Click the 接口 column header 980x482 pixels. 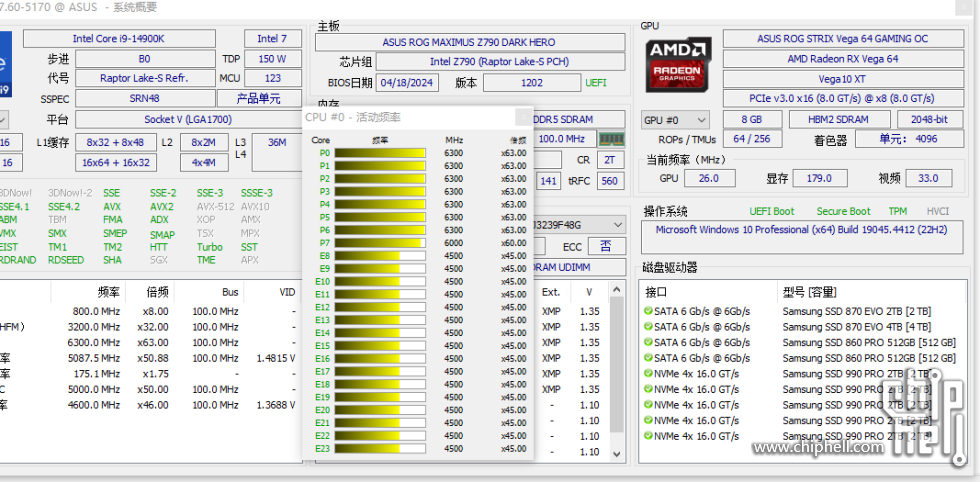(x=656, y=292)
